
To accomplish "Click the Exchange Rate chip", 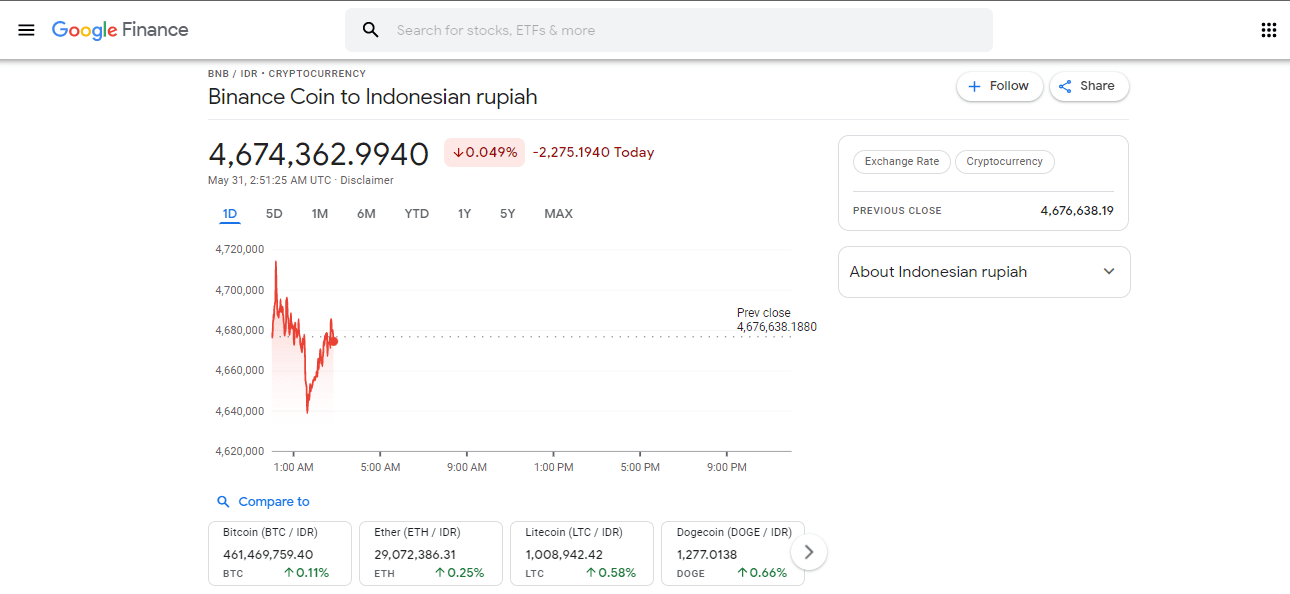I will tap(902, 162).
